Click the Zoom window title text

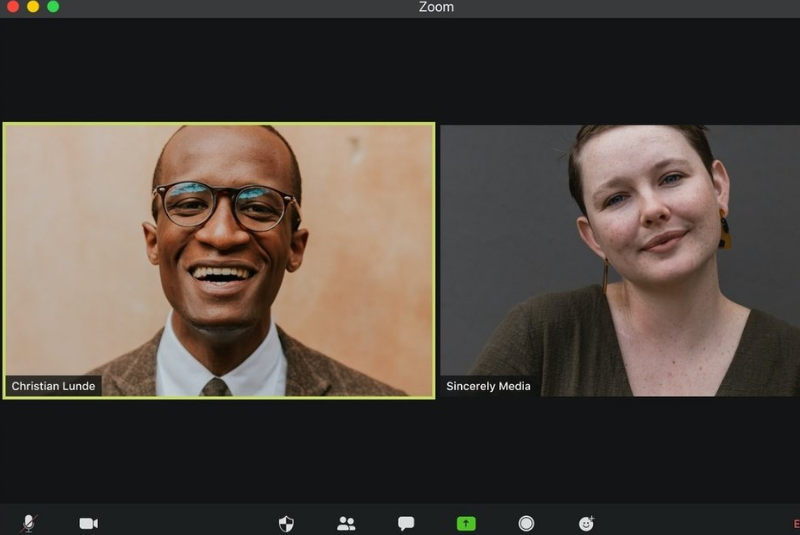pos(436,7)
